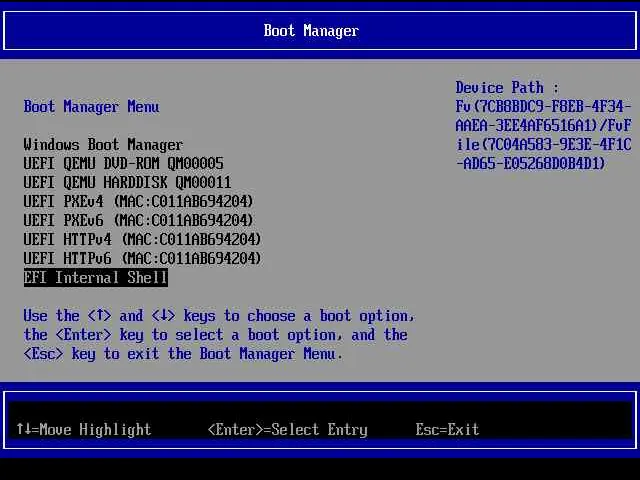The height and width of the screenshot is (480, 640).
Task: Click the help line starting 'Use the'
Action: (219, 316)
